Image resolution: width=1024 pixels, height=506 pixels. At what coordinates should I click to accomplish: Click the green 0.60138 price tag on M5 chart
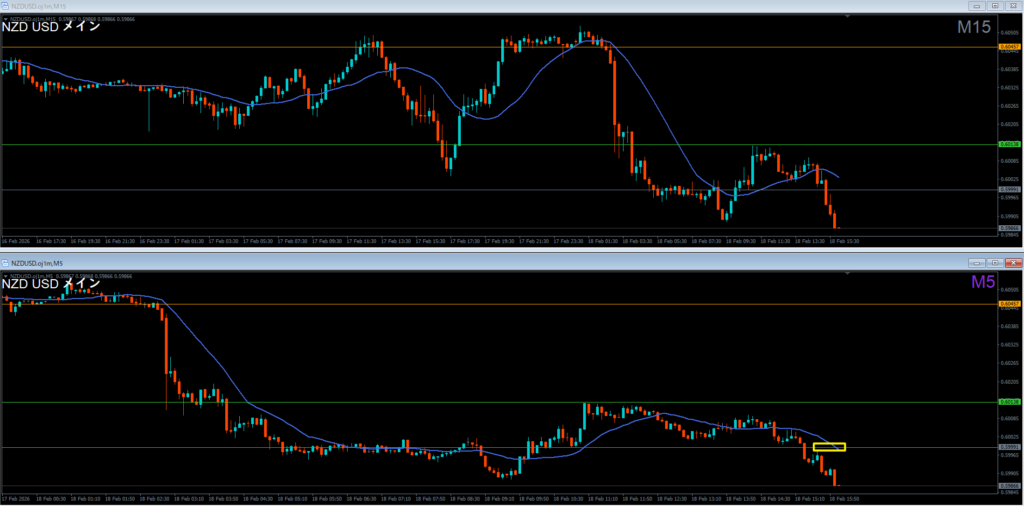pos(1007,402)
